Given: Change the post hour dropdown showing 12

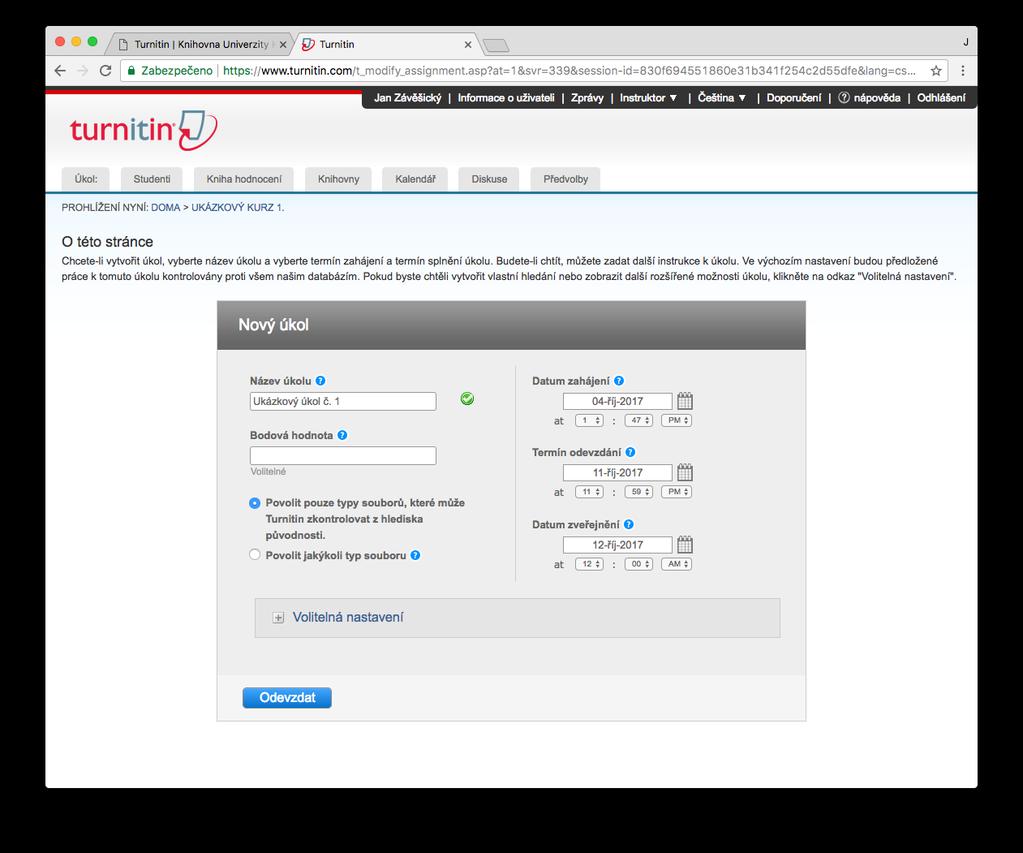Looking at the screenshot, I should tap(589, 564).
